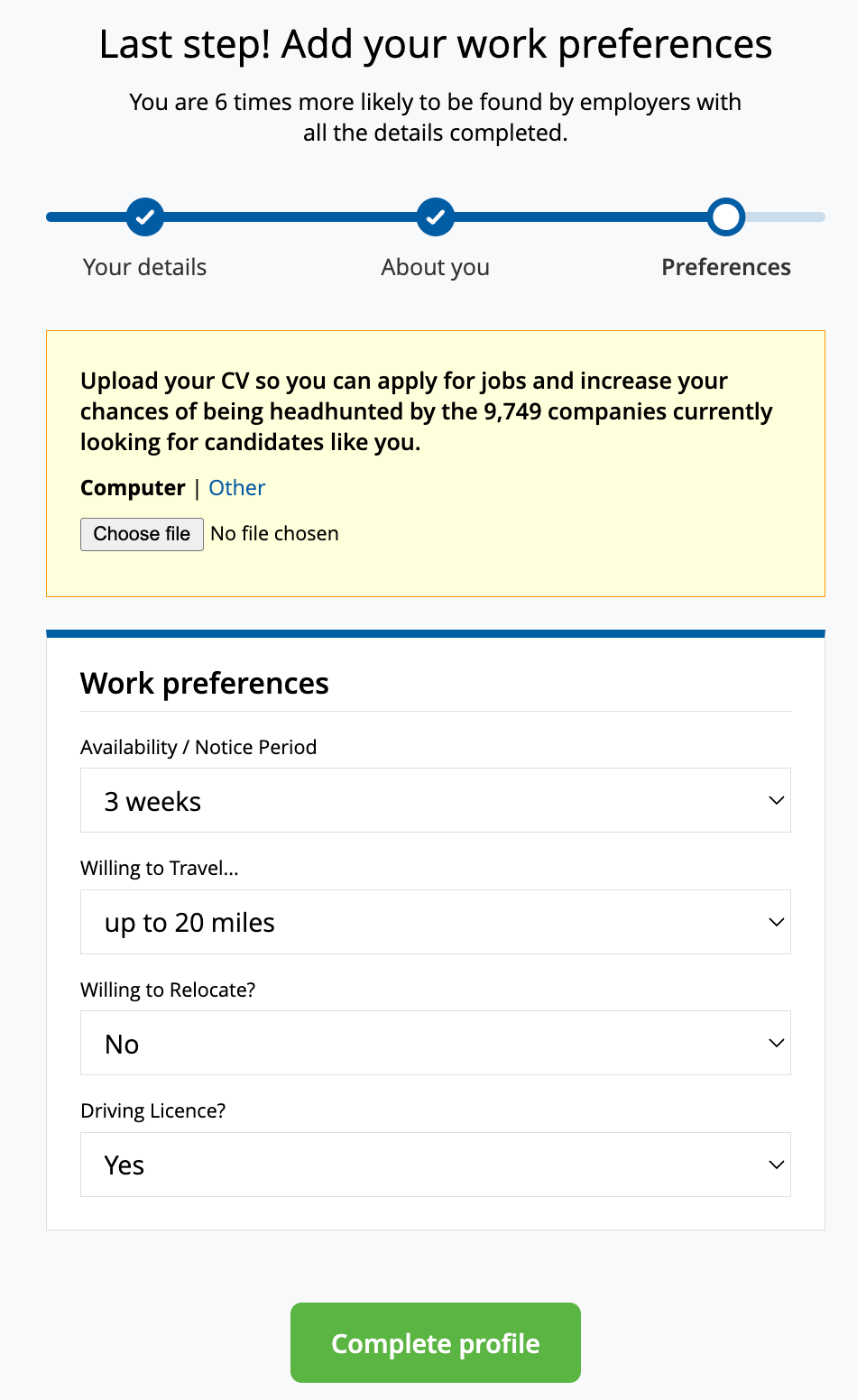Click the Preferences step label
Image resolution: width=857 pixels, height=1400 pixels.
click(x=726, y=267)
